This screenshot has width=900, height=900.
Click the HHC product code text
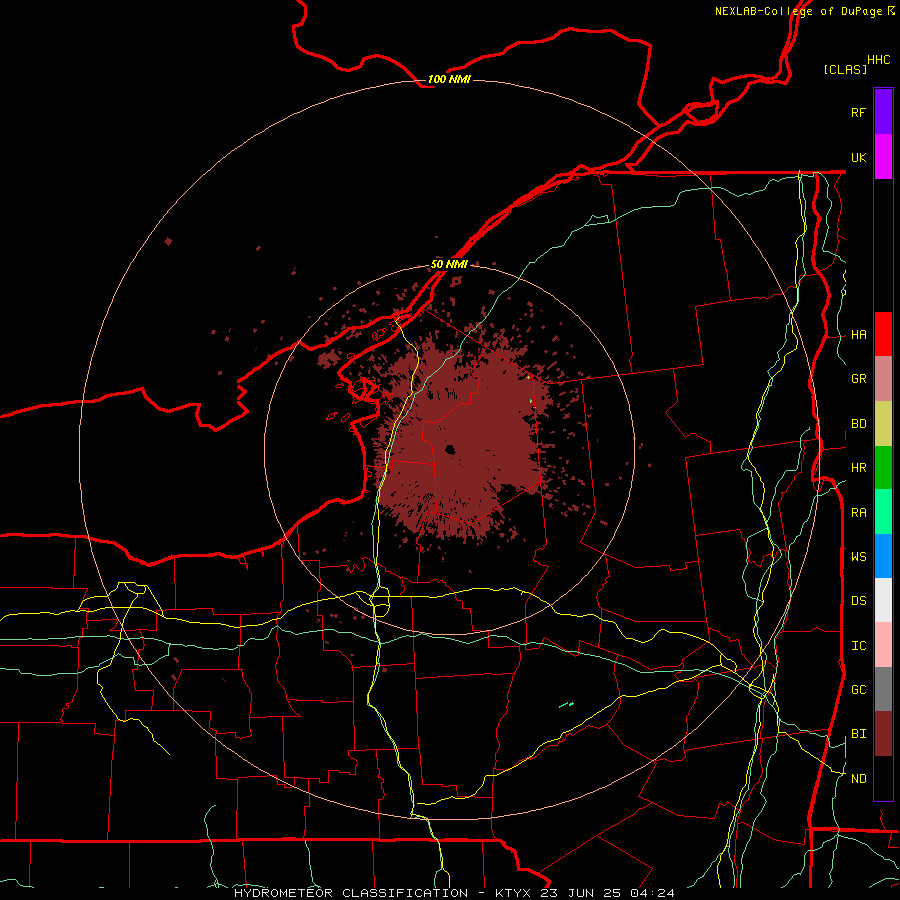point(879,60)
